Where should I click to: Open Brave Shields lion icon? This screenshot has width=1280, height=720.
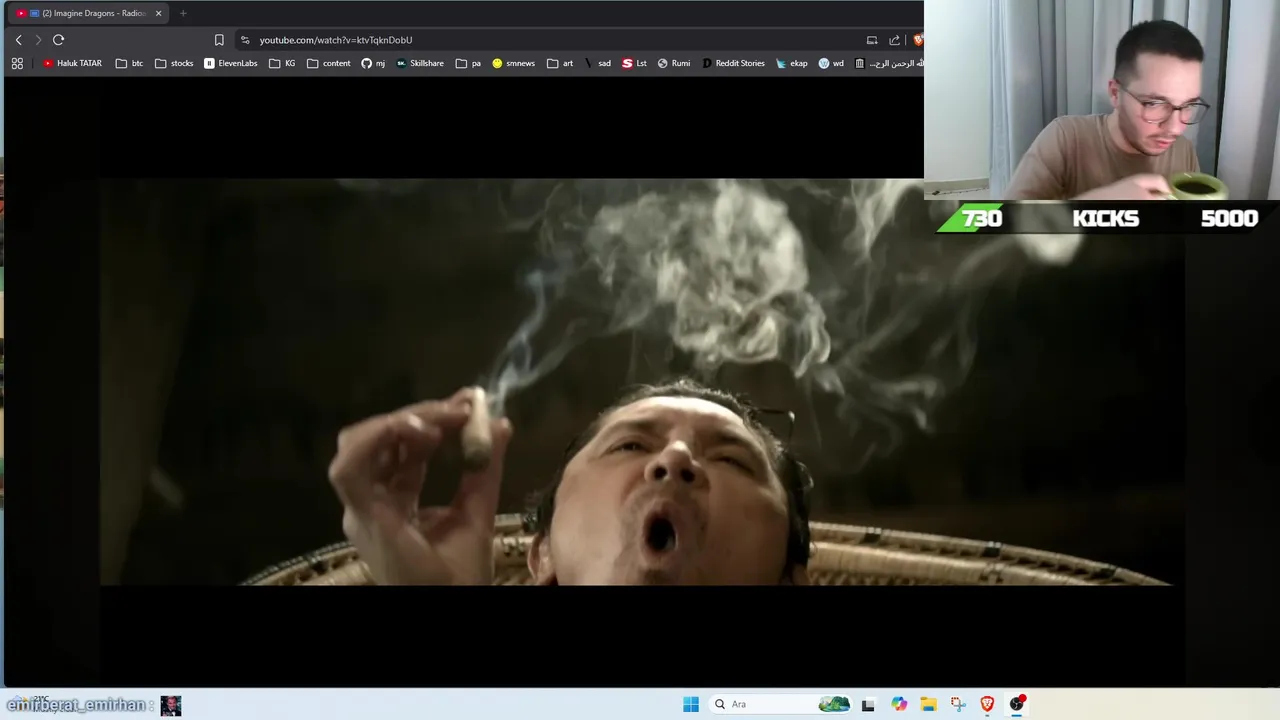tap(917, 40)
